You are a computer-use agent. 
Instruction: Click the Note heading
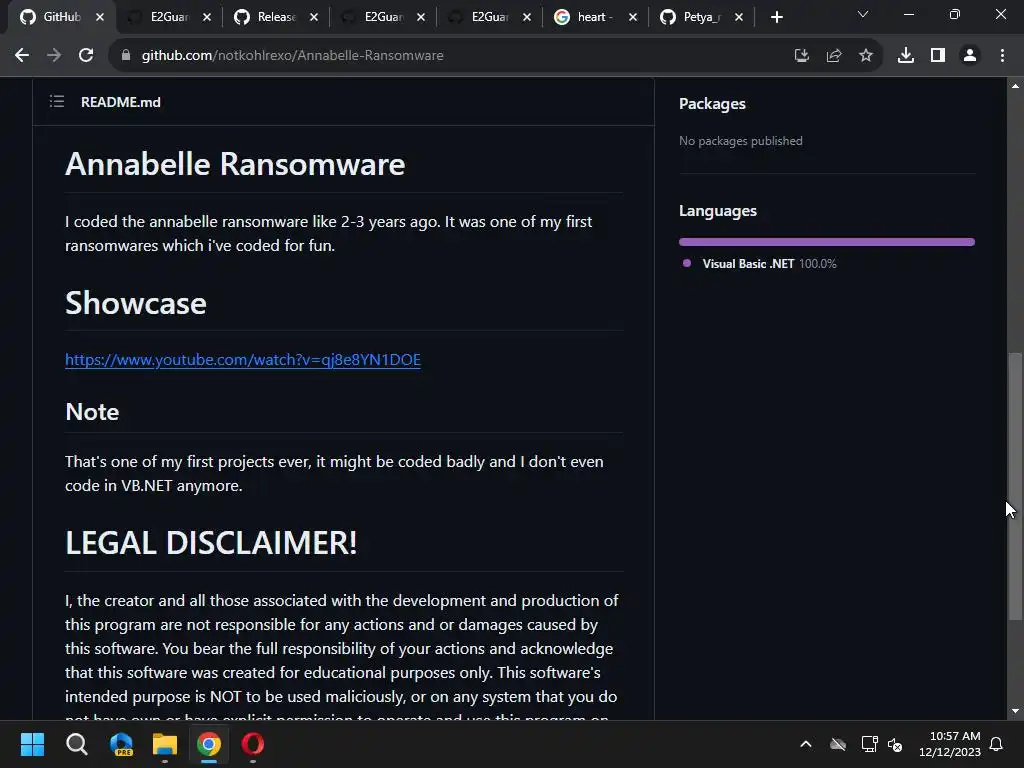pos(92,412)
